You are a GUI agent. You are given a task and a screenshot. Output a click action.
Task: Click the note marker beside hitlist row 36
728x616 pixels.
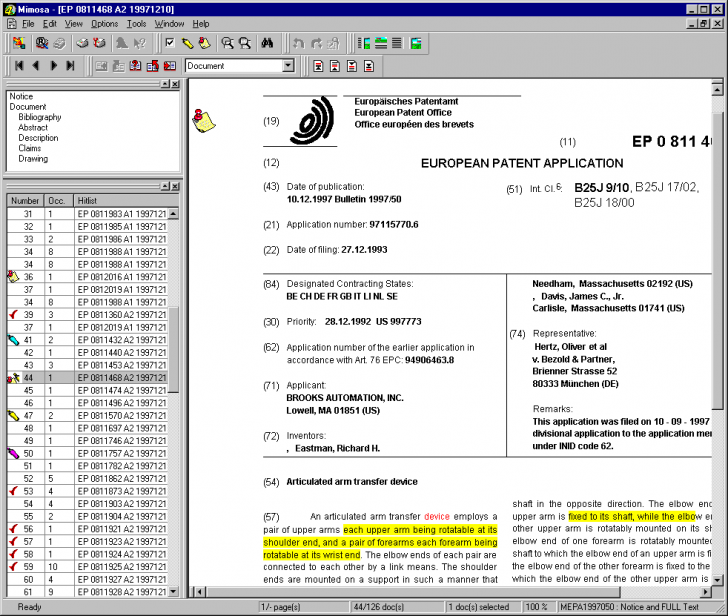pyautogui.click(x=13, y=277)
